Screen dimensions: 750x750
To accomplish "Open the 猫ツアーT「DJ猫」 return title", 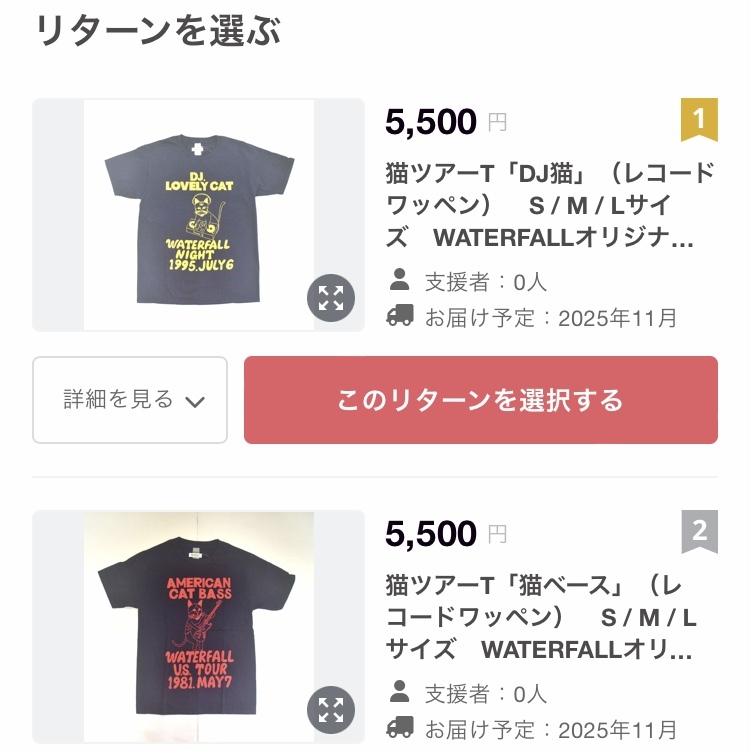I will click(550, 206).
